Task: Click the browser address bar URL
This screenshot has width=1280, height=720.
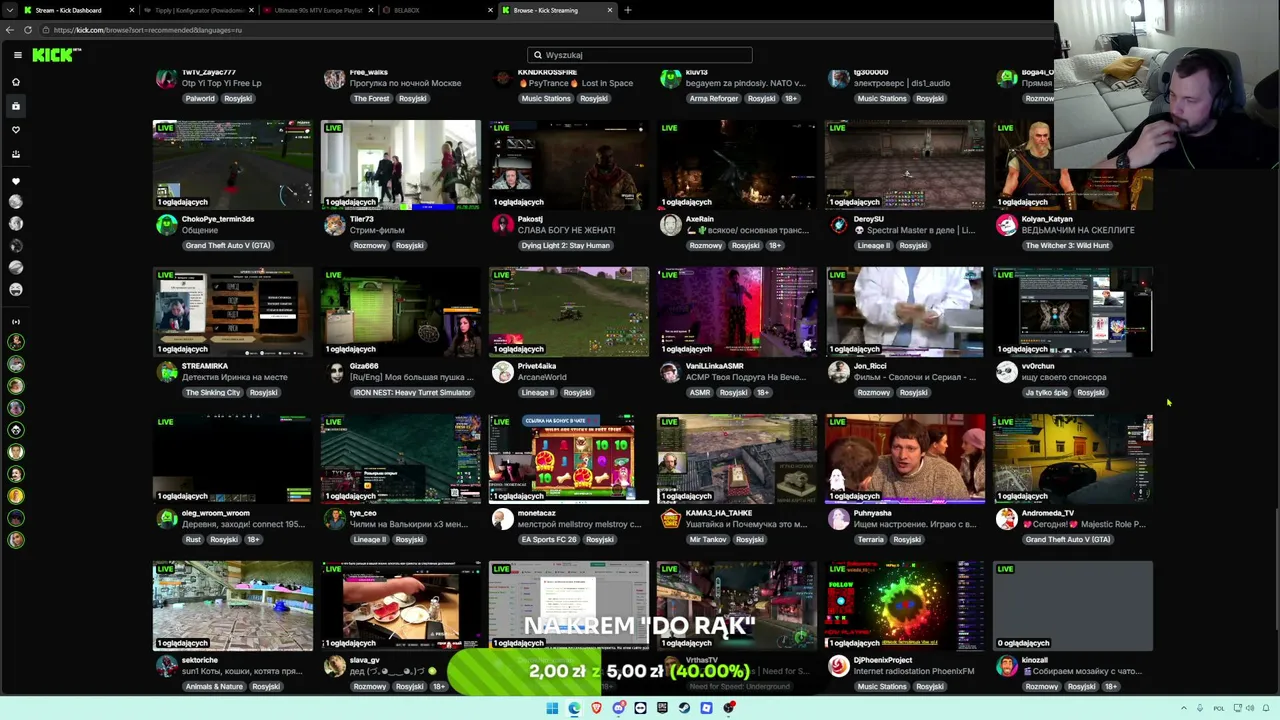Action: (148, 30)
